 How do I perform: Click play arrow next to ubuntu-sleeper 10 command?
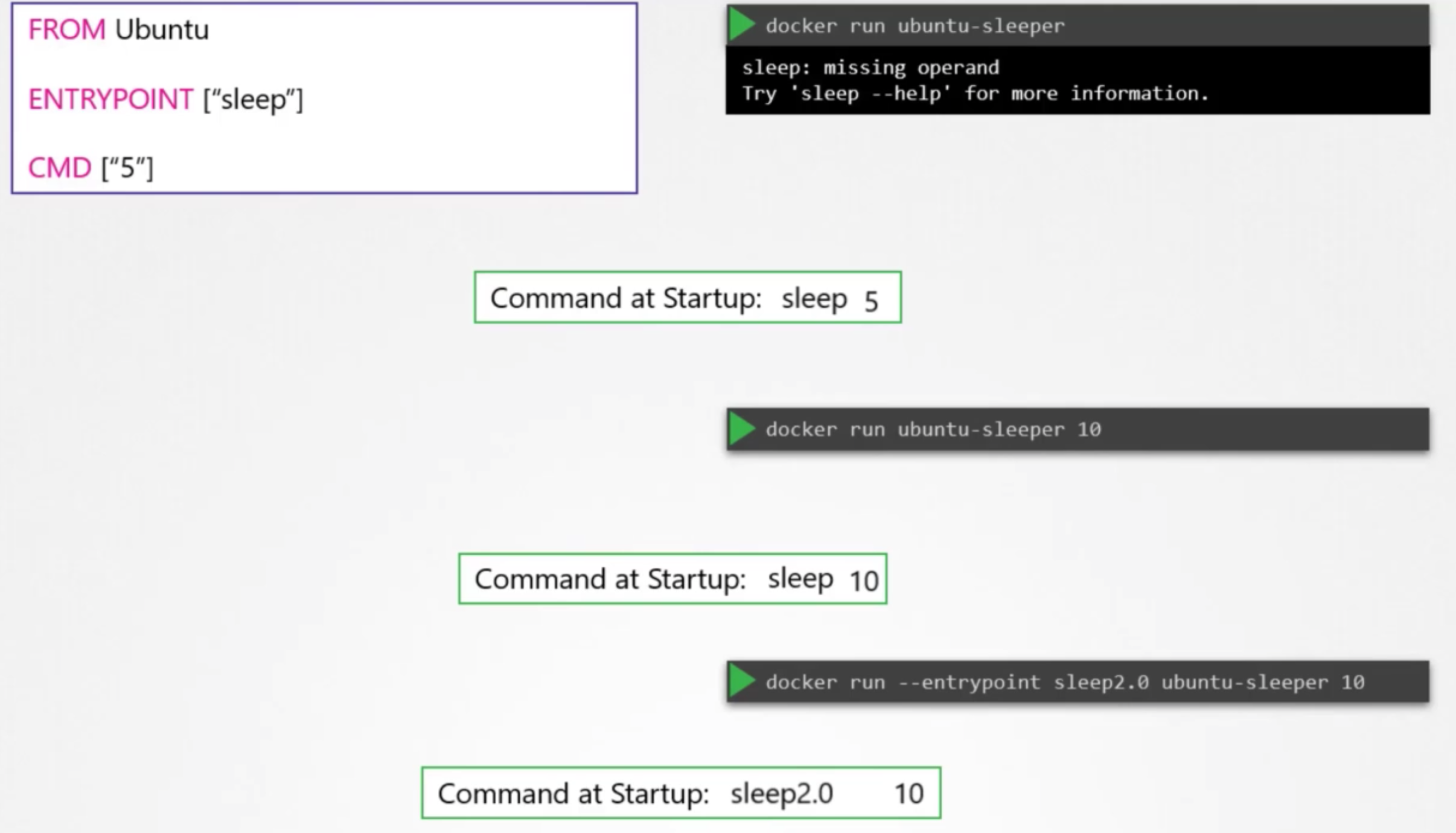[742, 429]
